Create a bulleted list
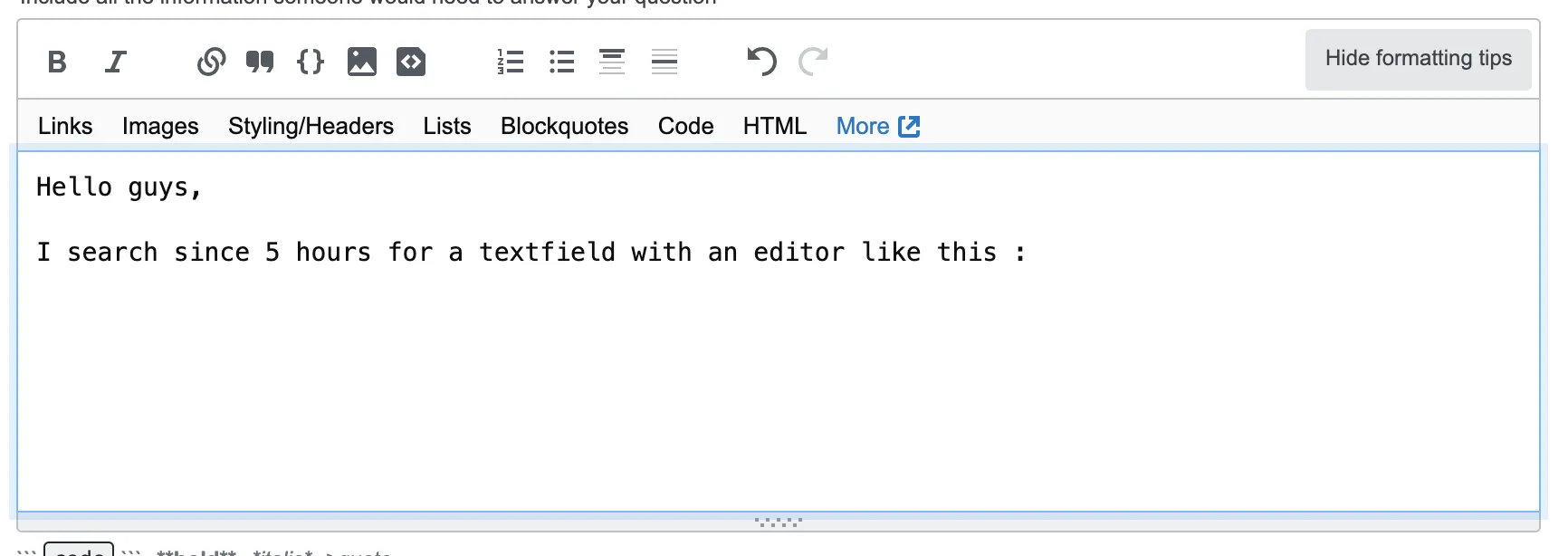The height and width of the screenshot is (556, 1568). click(x=561, y=62)
